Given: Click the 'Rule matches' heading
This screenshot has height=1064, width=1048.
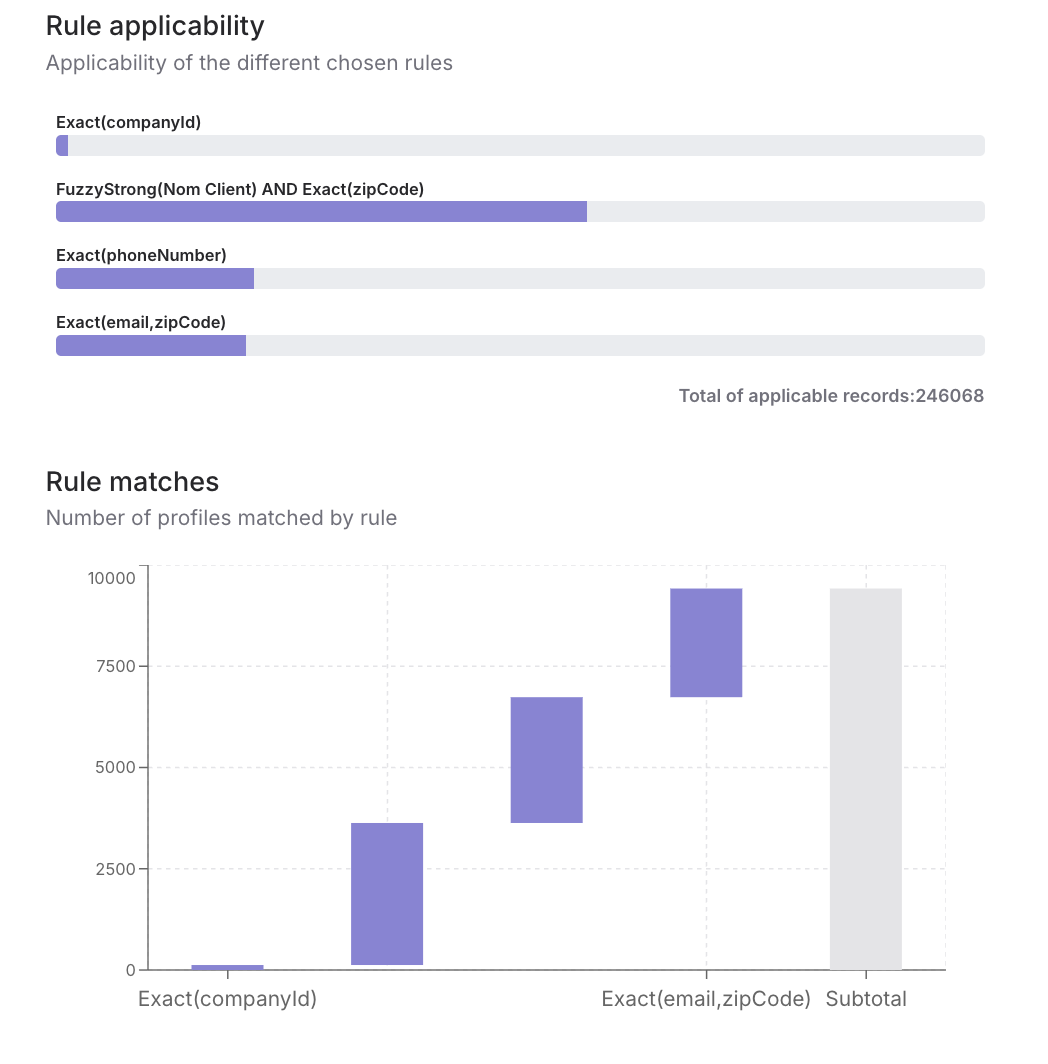Looking at the screenshot, I should pos(132,482).
